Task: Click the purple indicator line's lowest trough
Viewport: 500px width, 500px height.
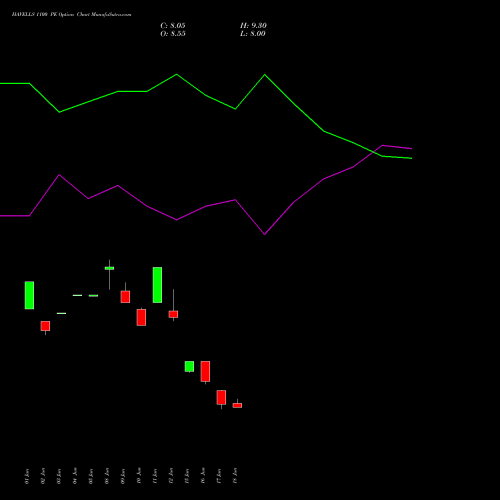Action: 265,234
